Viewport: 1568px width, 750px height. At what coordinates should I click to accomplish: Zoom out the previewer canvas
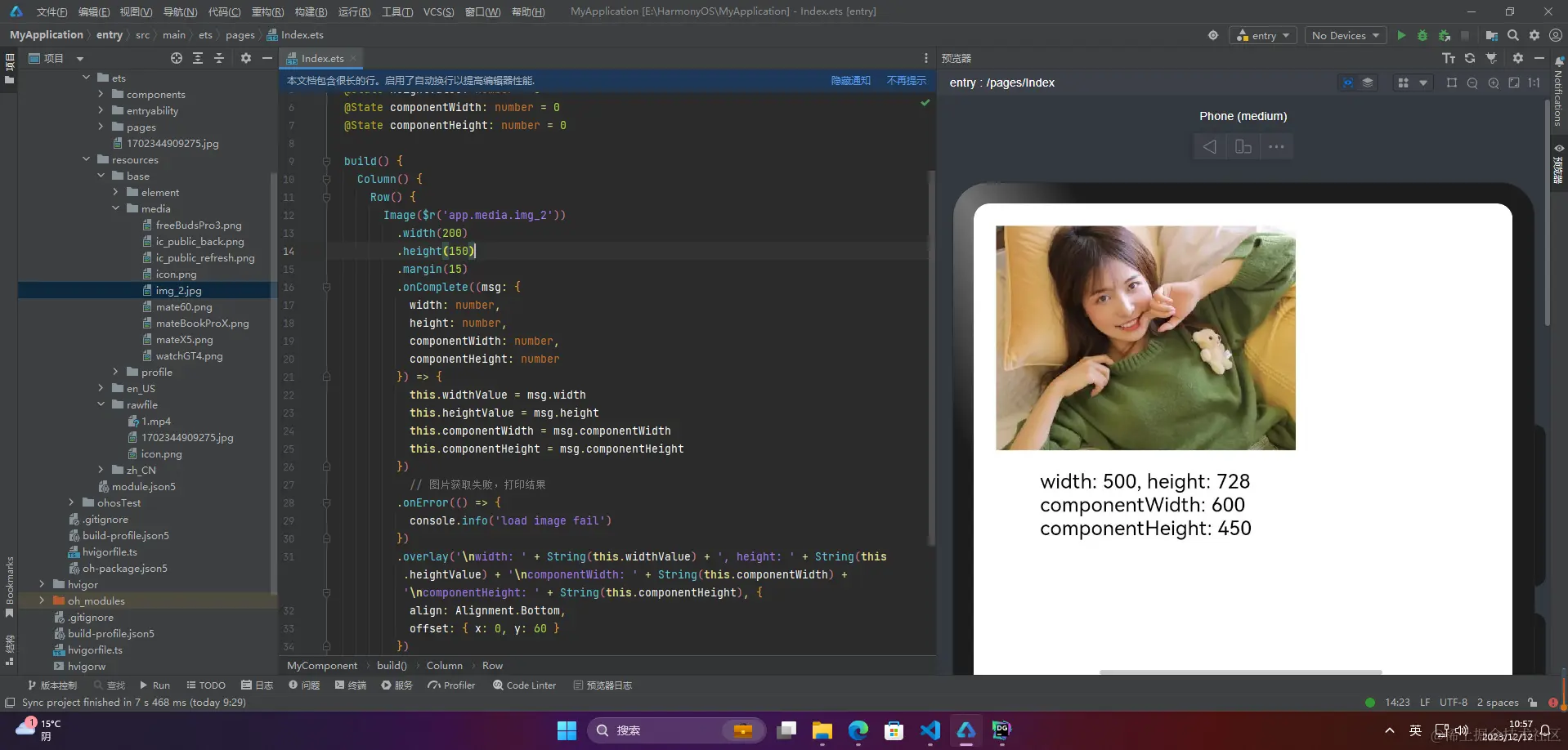tap(1472, 83)
